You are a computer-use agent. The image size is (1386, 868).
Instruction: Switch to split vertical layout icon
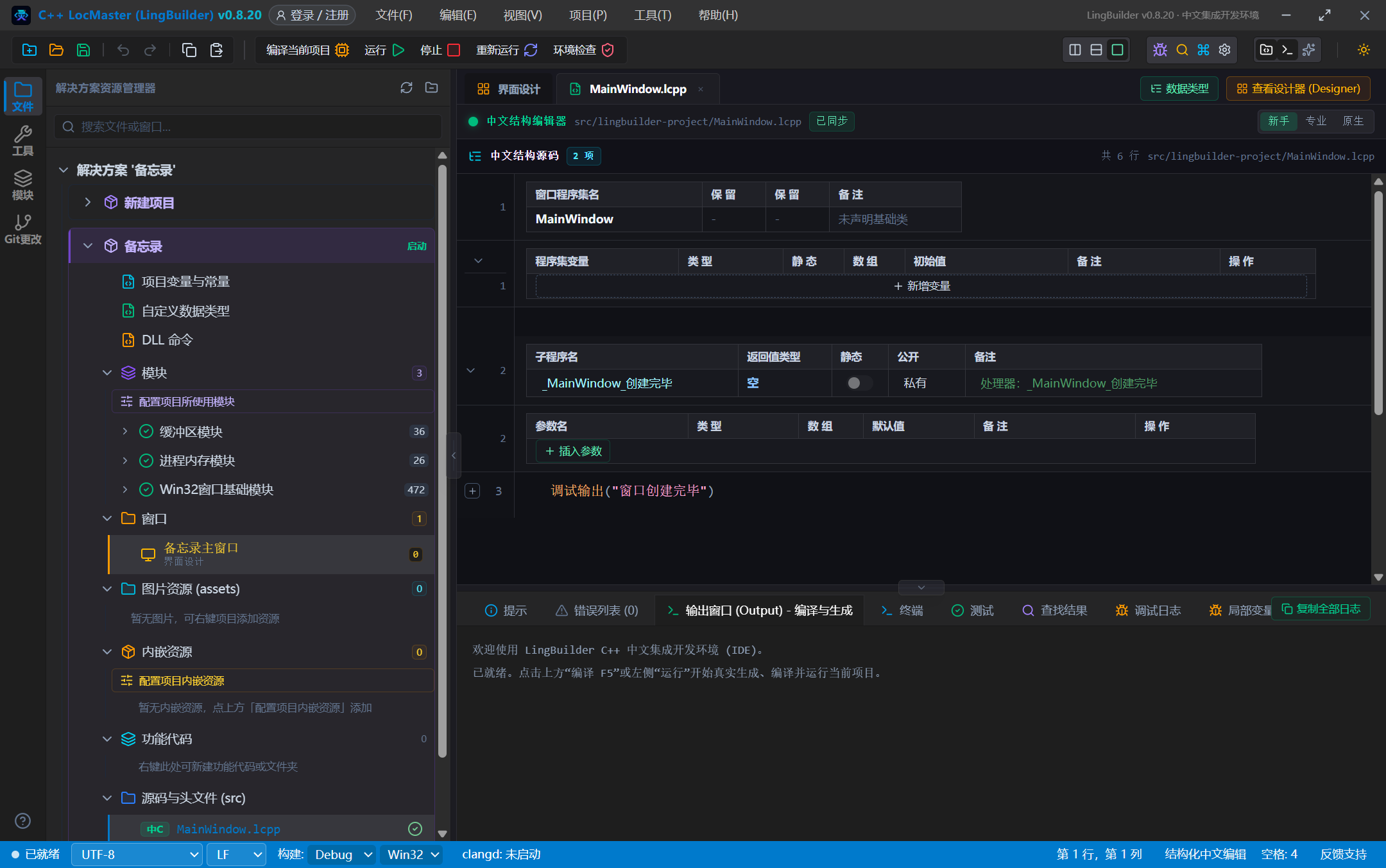tap(1075, 50)
